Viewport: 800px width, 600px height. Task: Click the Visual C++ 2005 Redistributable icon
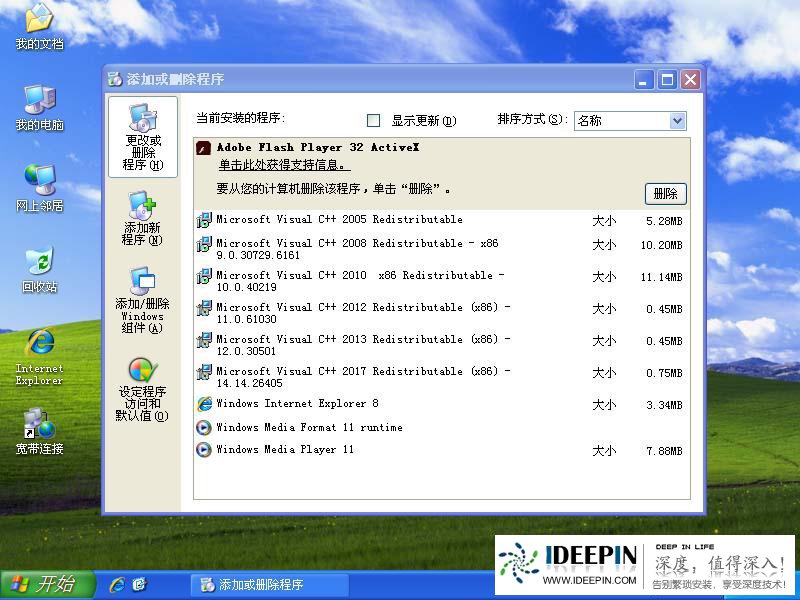pos(204,220)
